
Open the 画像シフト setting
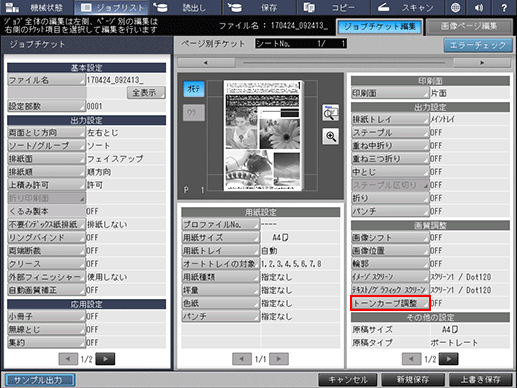(390, 238)
